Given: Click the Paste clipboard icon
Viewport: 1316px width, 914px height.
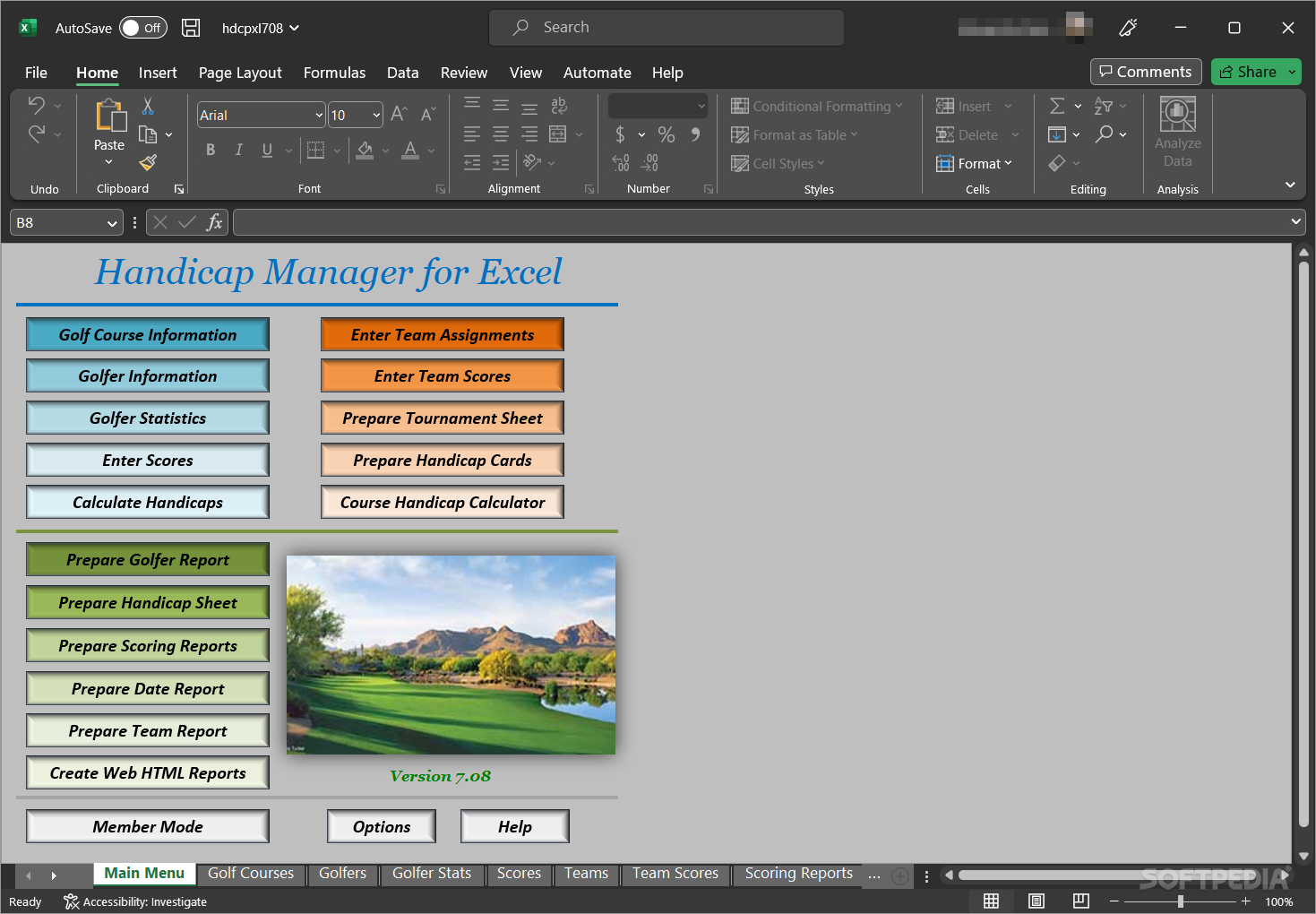Looking at the screenshot, I should pyautogui.click(x=109, y=116).
